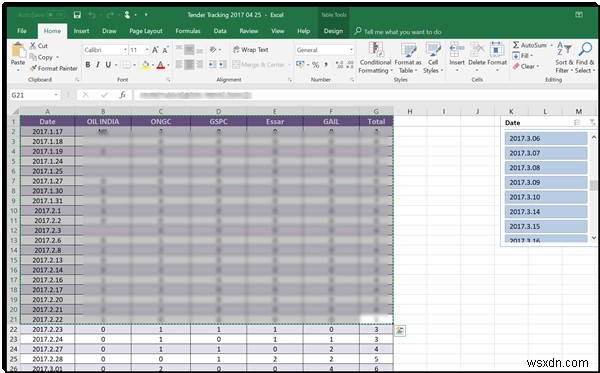
Task: Open the borders dropdown arrow
Action: (134, 65)
